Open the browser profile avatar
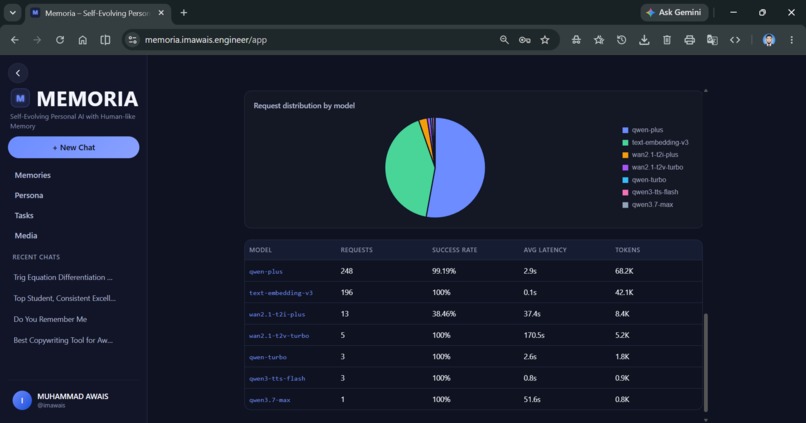The image size is (806, 423). tap(768, 40)
